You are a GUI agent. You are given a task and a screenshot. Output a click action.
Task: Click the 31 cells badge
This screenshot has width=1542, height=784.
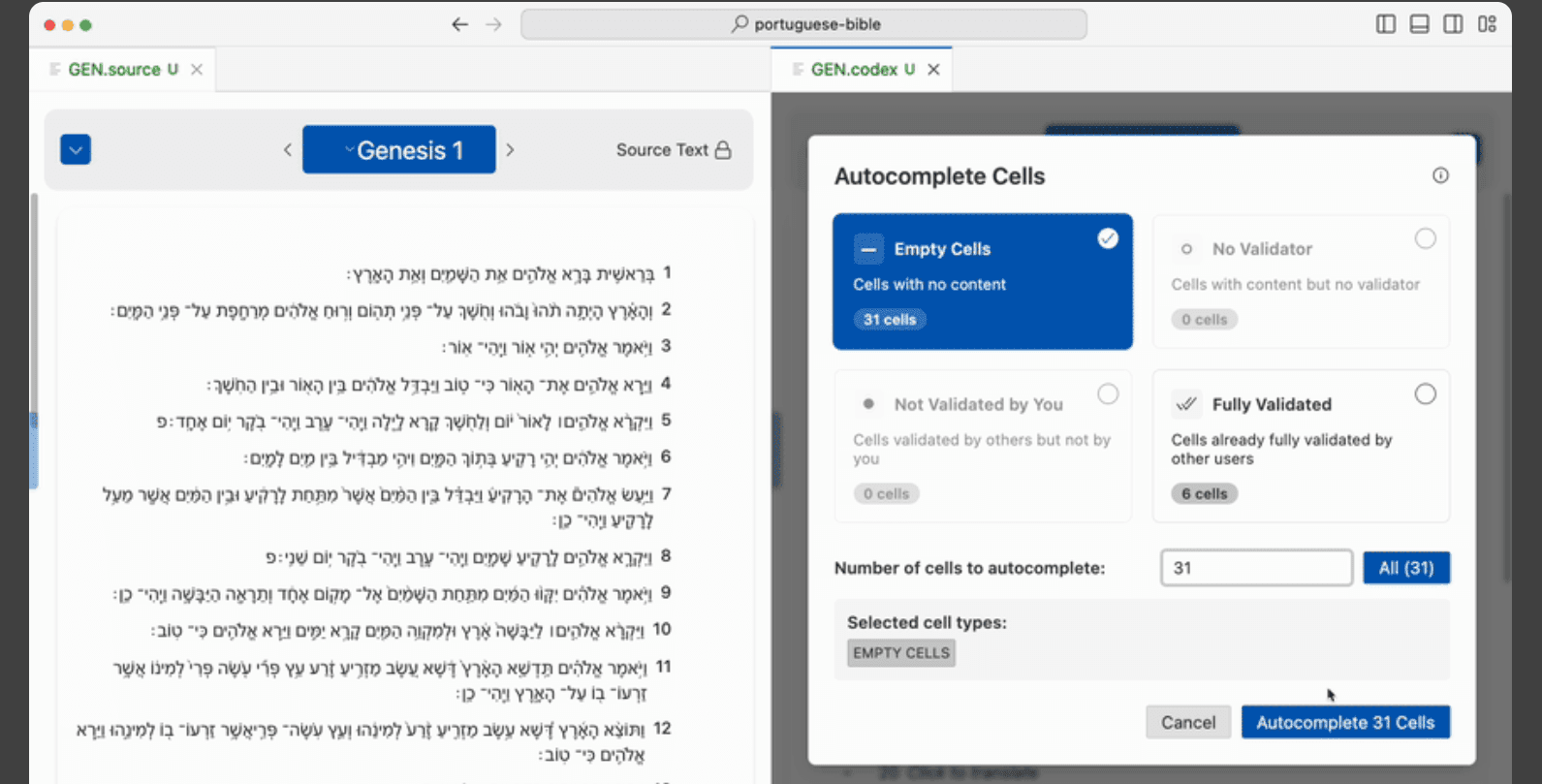click(x=890, y=319)
